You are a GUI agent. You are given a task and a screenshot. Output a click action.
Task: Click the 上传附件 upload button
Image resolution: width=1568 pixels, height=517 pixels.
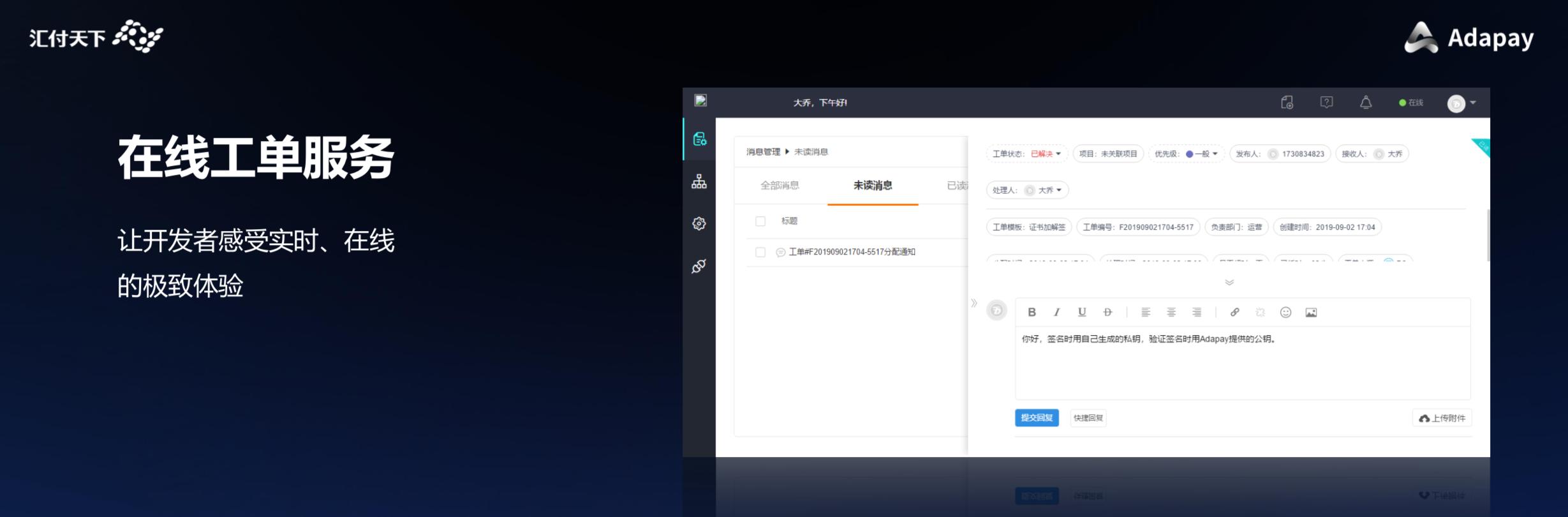[x=1442, y=418]
